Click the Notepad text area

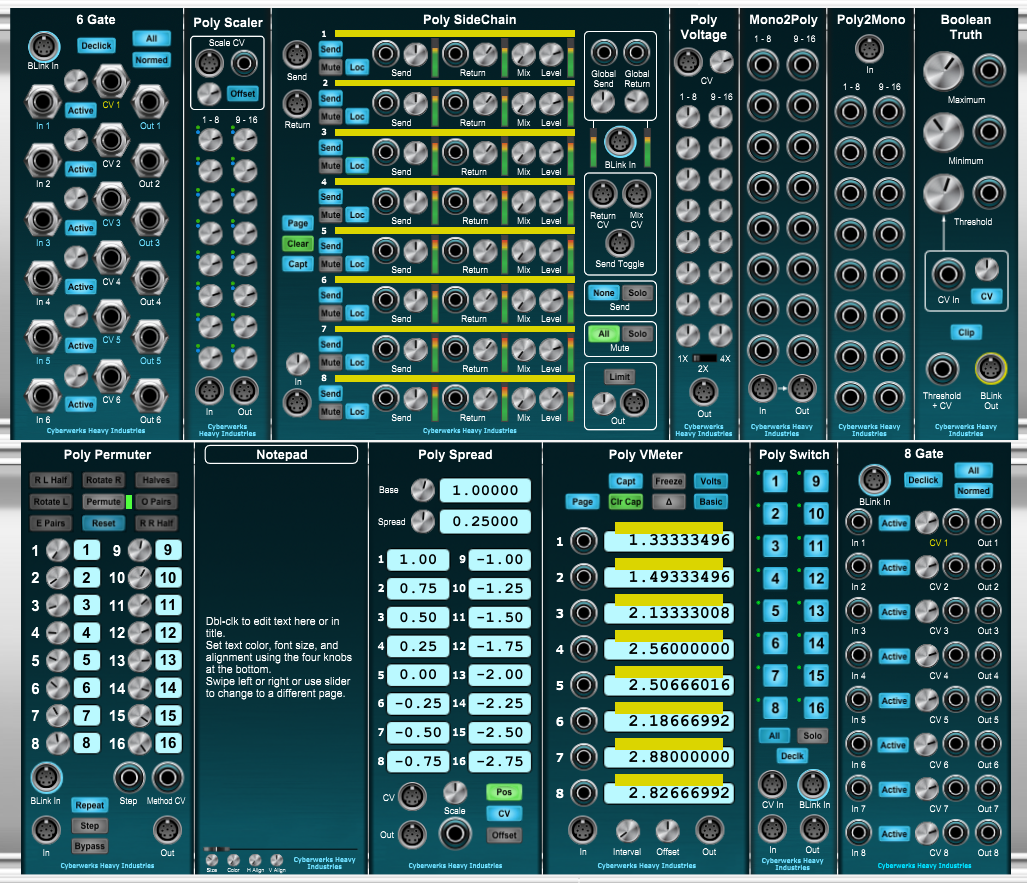click(281, 655)
